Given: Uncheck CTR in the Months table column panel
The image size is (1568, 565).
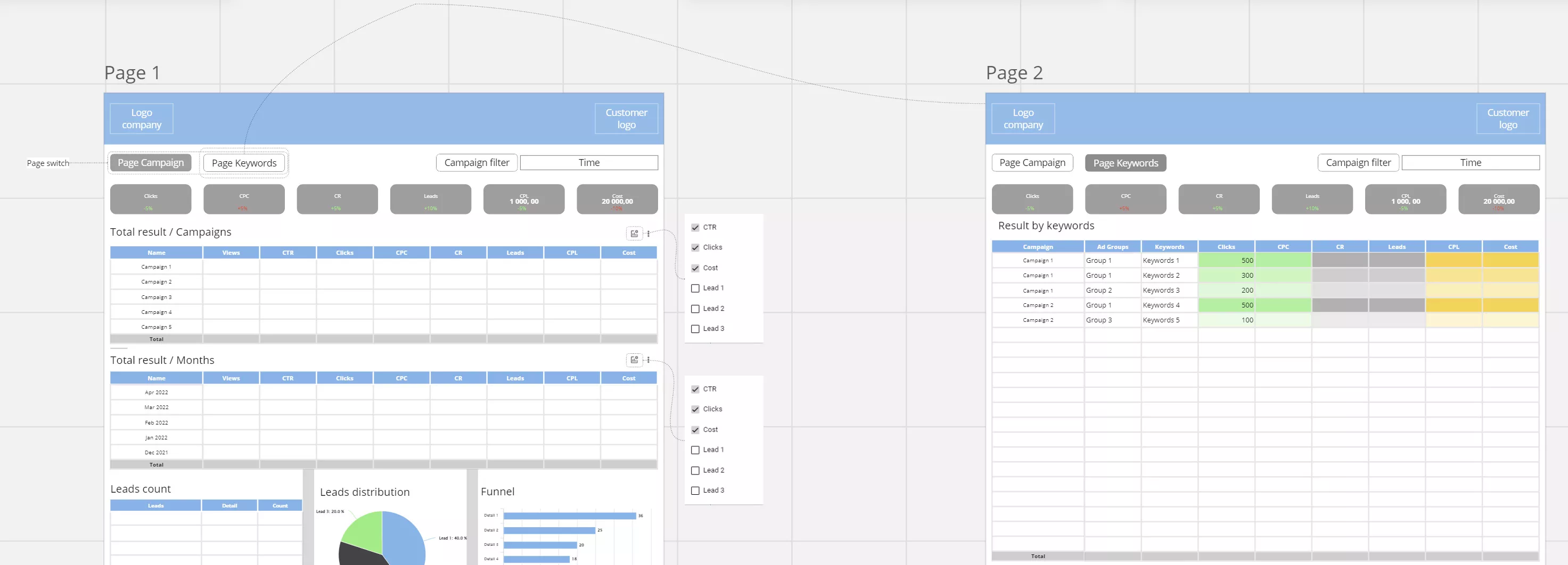Looking at the screenshot, I should click(695, 389).
